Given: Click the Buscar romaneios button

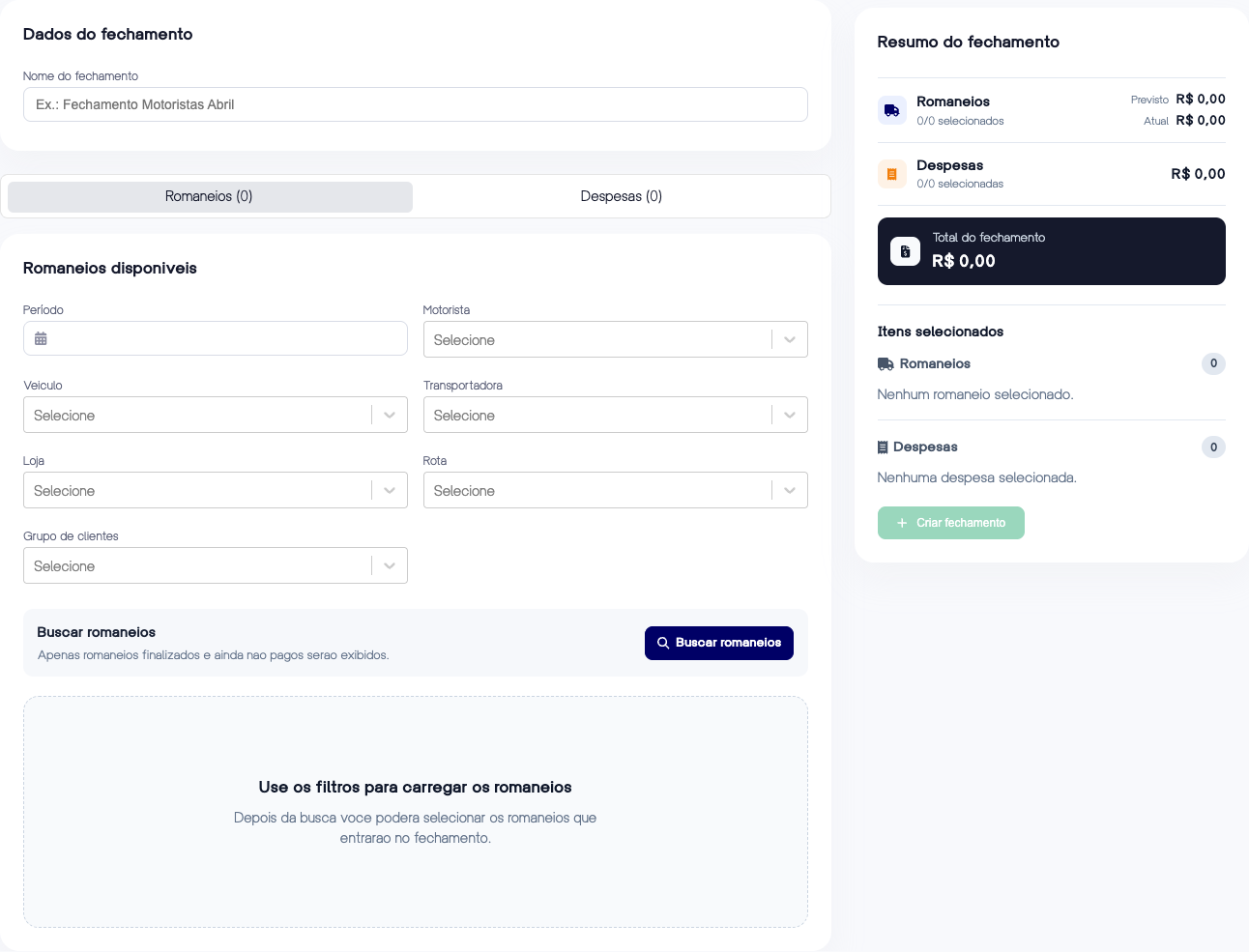Looking at the screenshot, I should (x=719, y=643).
